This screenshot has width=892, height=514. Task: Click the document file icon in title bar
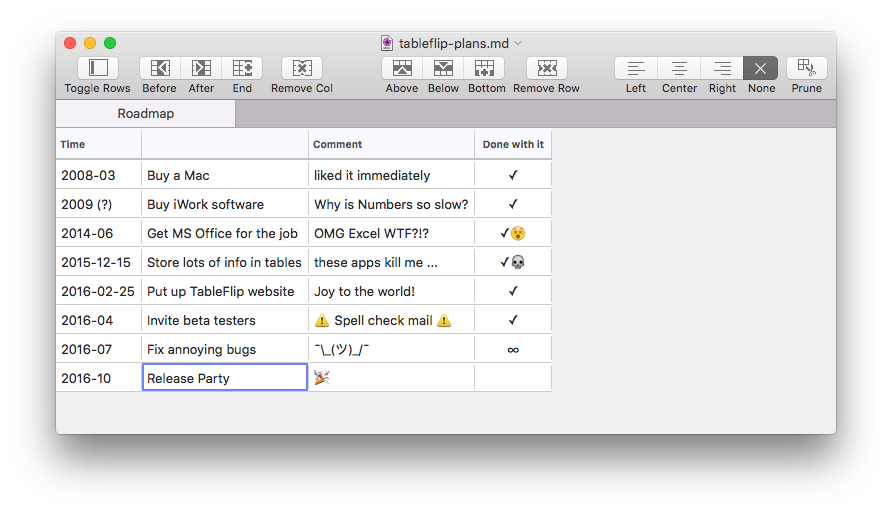(387, 43)
